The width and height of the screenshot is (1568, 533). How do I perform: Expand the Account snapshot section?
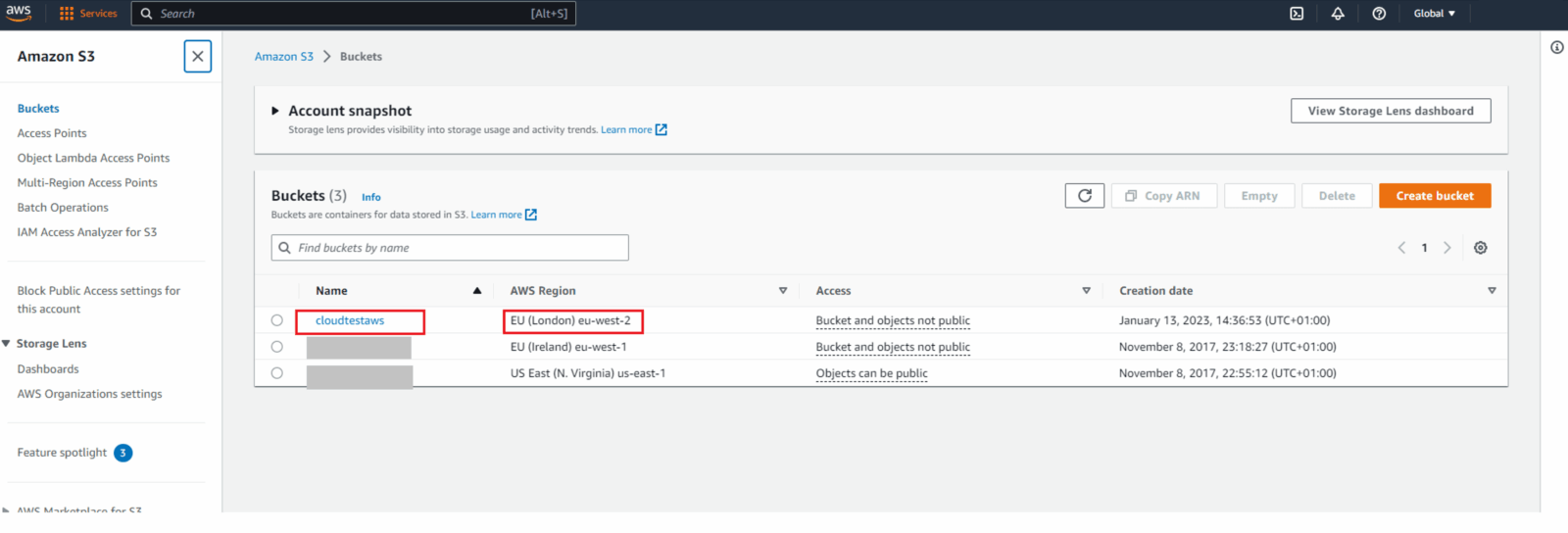(275, 111)
